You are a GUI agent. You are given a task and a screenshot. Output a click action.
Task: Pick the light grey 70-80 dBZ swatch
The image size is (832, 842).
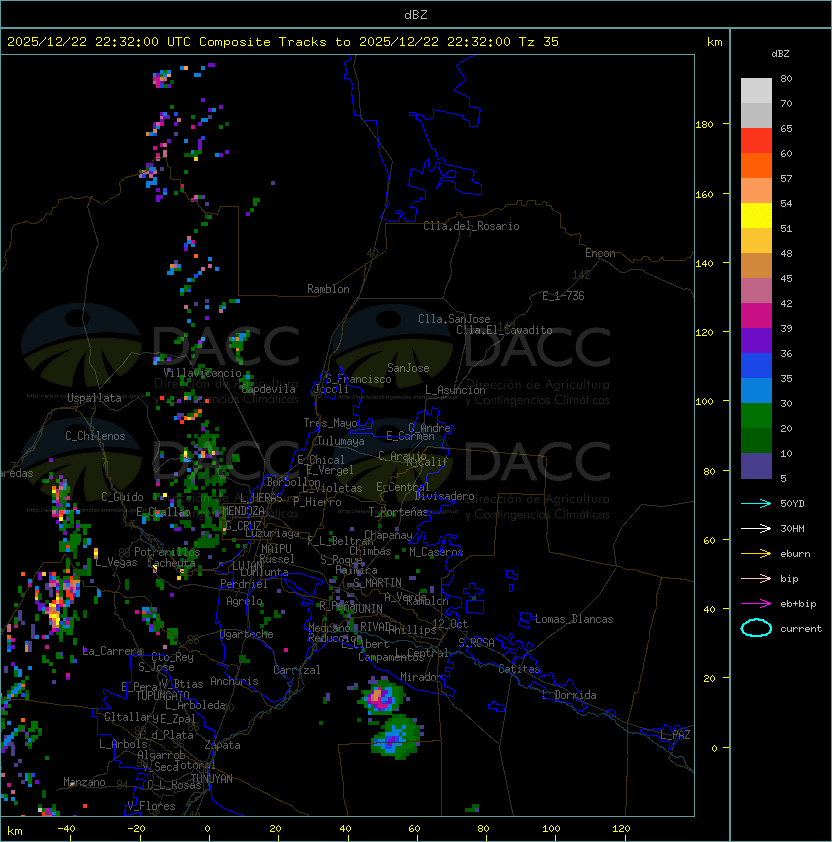coord(756,91)
